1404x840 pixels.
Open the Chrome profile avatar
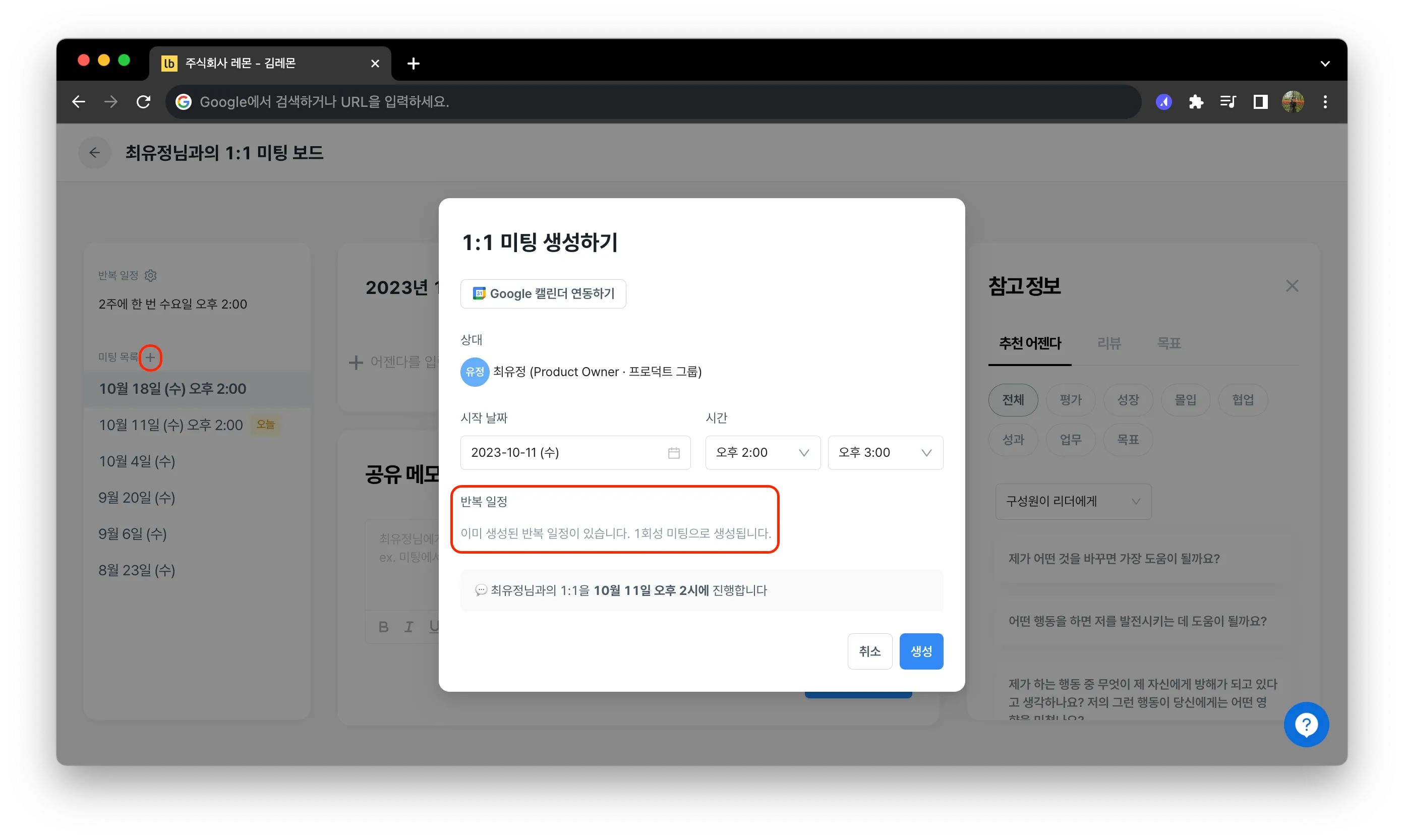click(1293, 102)
